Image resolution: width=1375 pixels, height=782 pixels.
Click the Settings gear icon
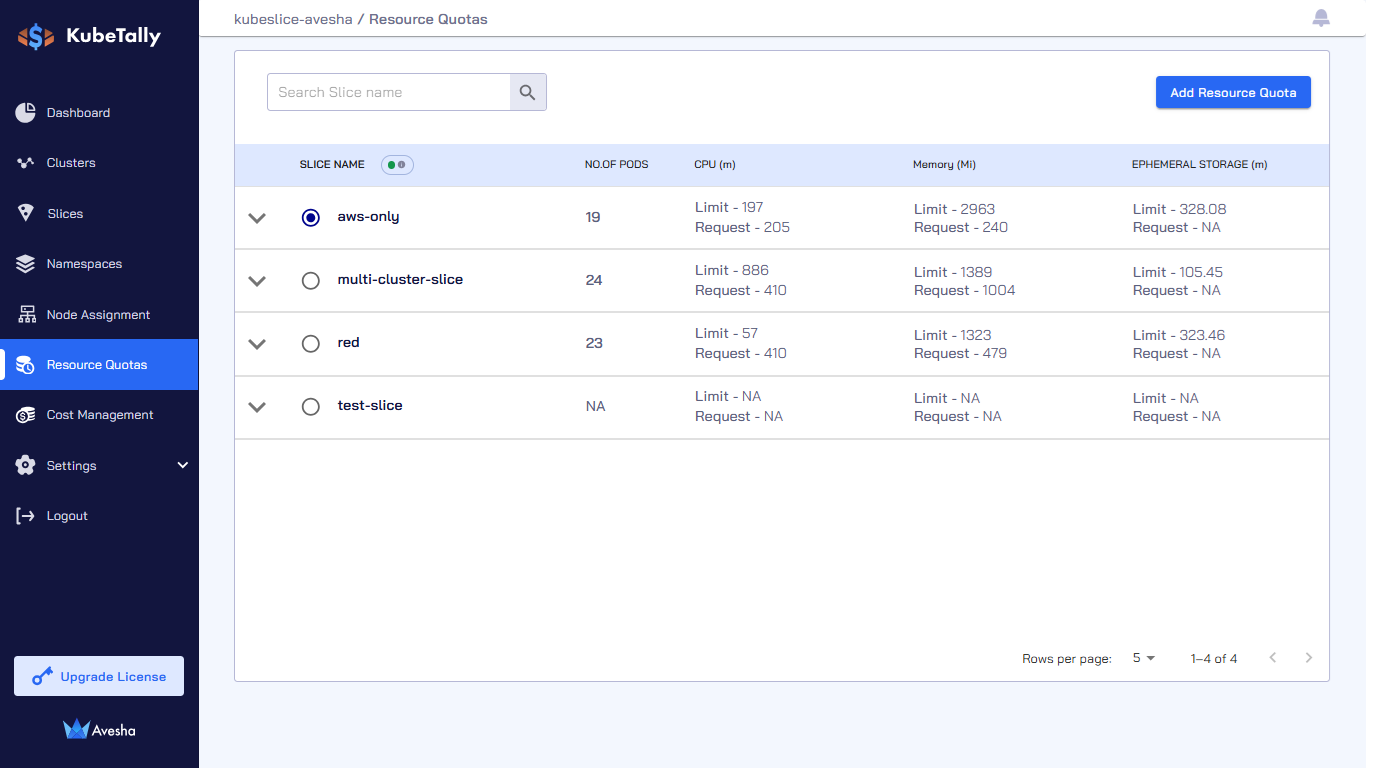coord(25,466)
